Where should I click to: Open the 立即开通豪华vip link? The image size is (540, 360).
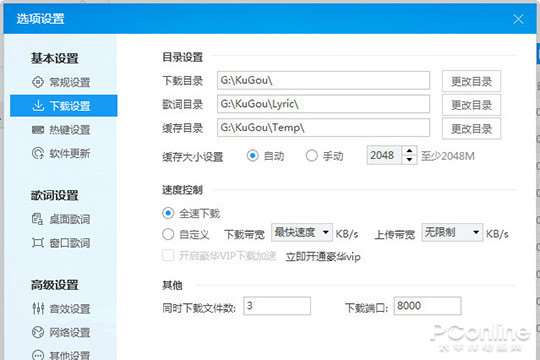point(323,257)
